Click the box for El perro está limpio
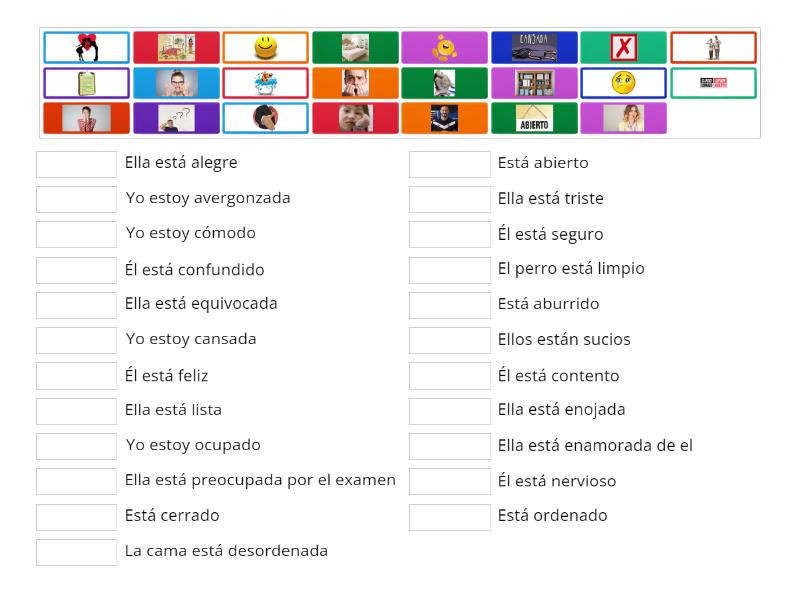Screen dimensions: 800x600 tap(449, 270)
